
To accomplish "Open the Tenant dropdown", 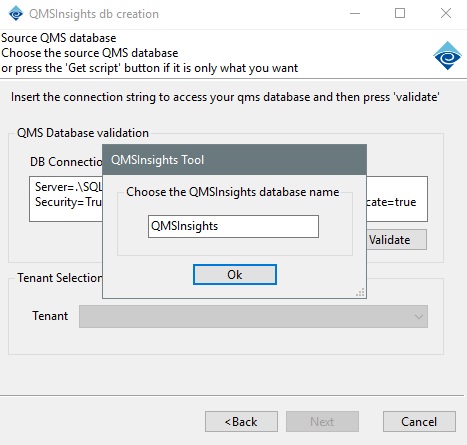I will pos(253,316).
